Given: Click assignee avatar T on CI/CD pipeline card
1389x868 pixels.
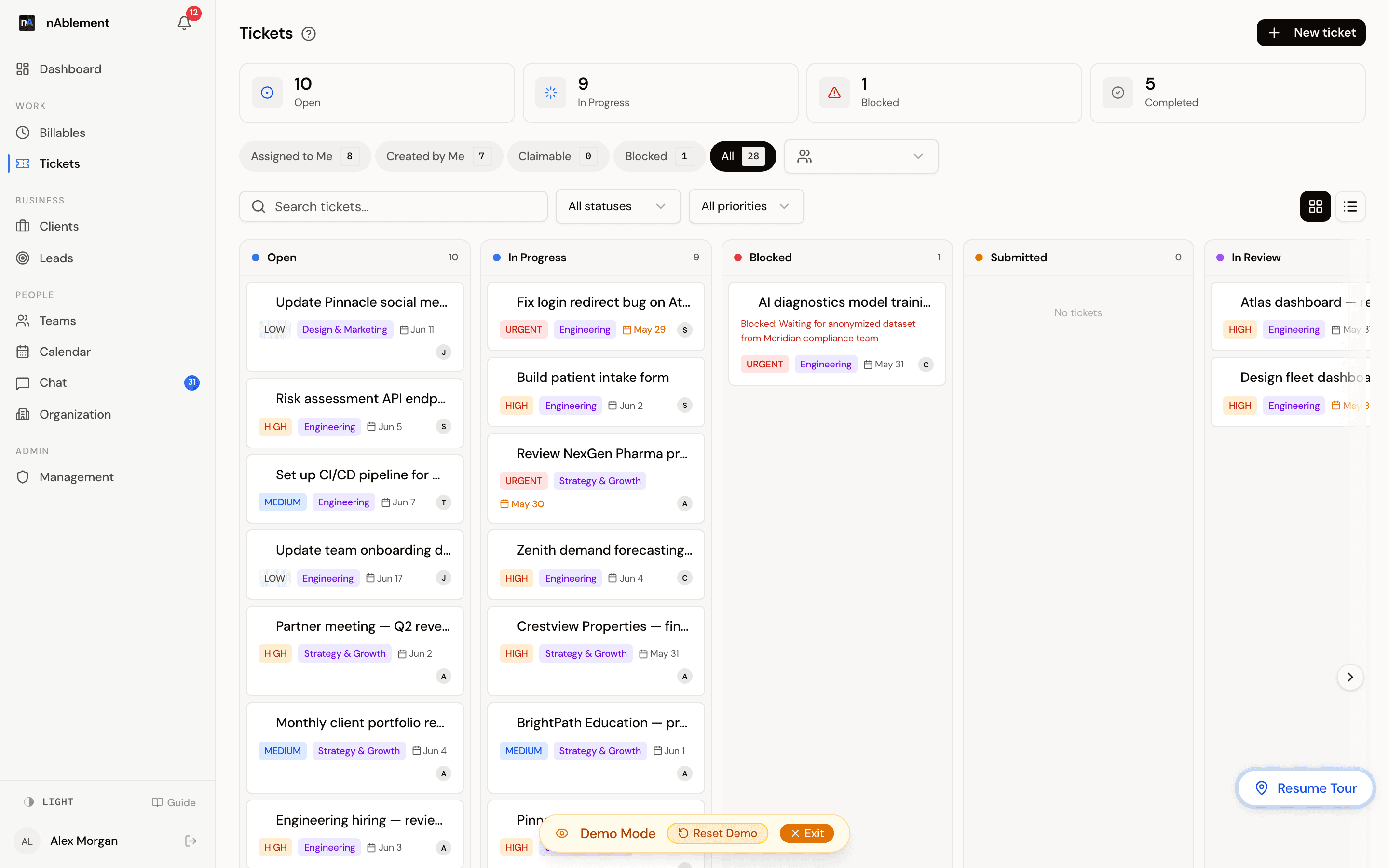Looking at the screenshot, I should [x=444, y=502].
